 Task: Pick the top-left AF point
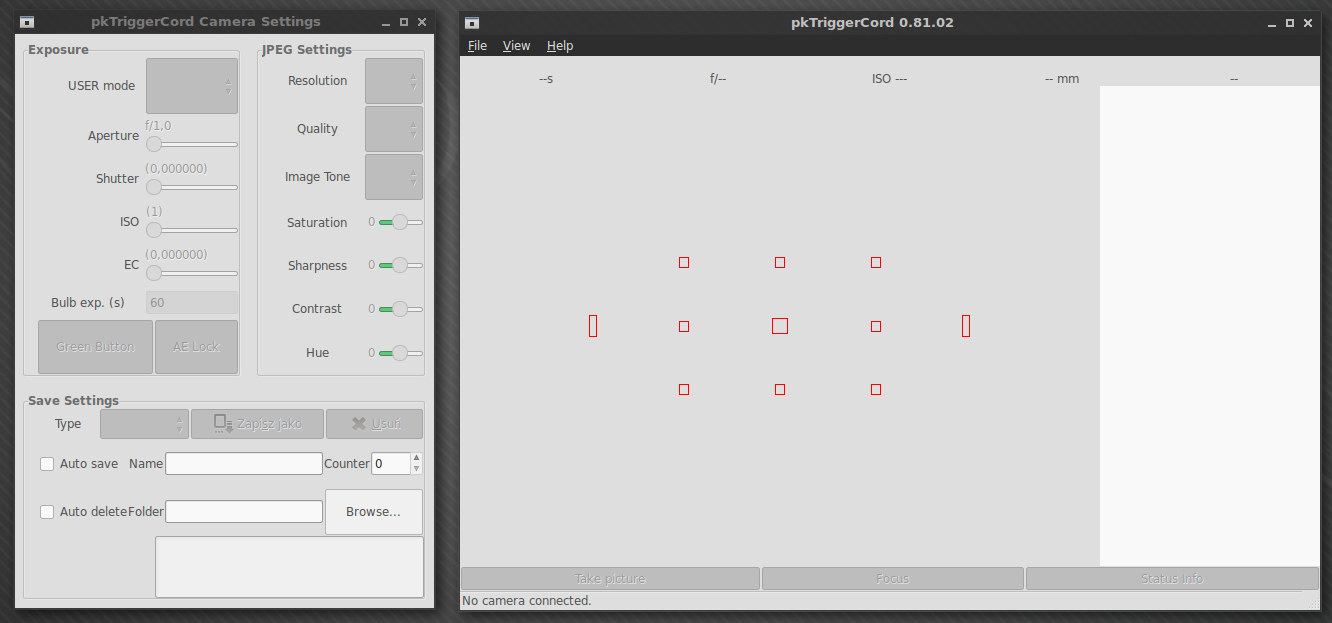click(x=684, y=262)
